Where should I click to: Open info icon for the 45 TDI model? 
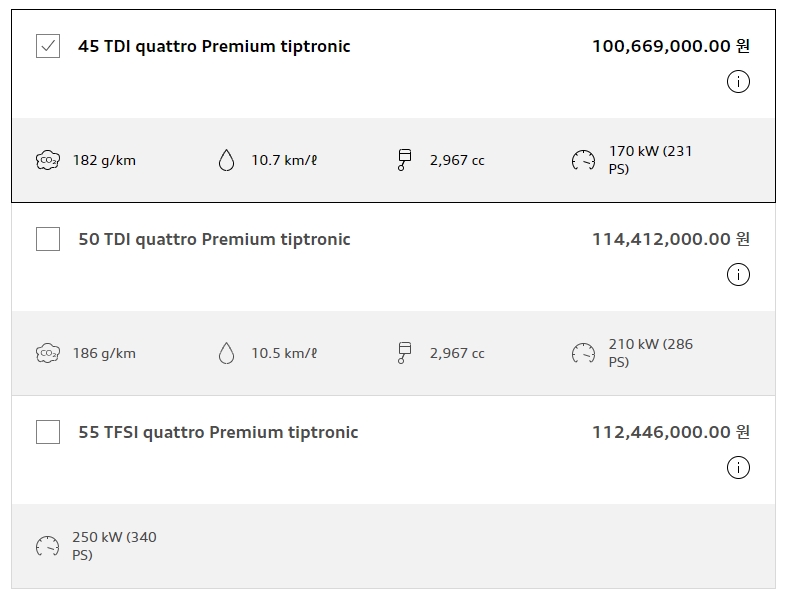738,81
